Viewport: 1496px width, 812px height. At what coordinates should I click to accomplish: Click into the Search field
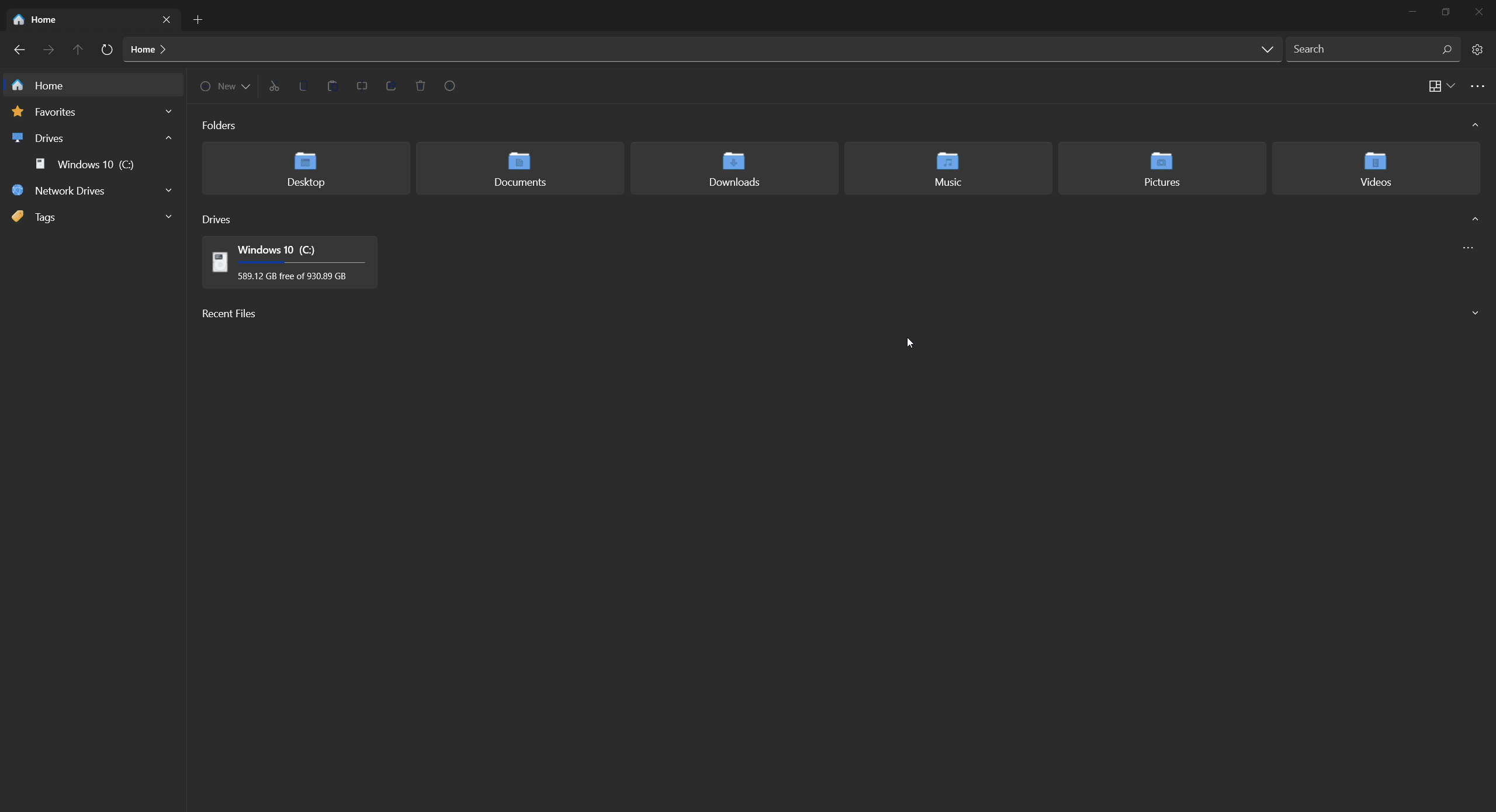click(x=1373, y=50)
